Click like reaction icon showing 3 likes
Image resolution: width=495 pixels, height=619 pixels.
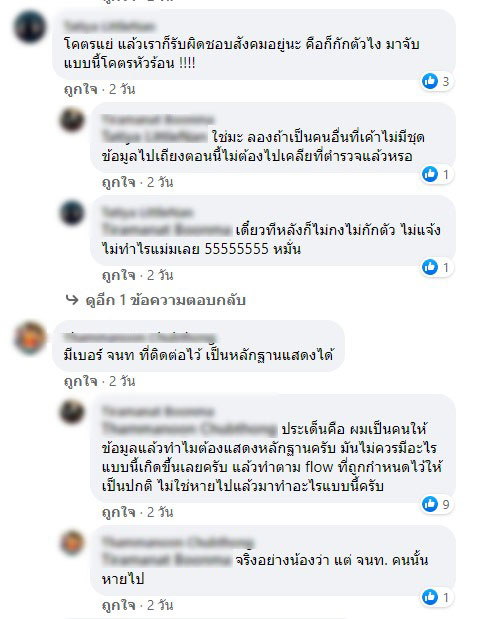point(430,81)
